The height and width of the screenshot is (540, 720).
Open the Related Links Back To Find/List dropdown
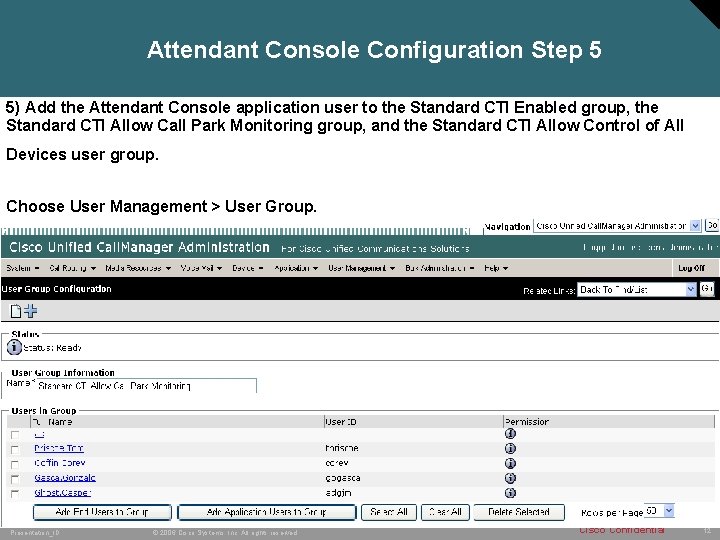click(x=637, y=289)
